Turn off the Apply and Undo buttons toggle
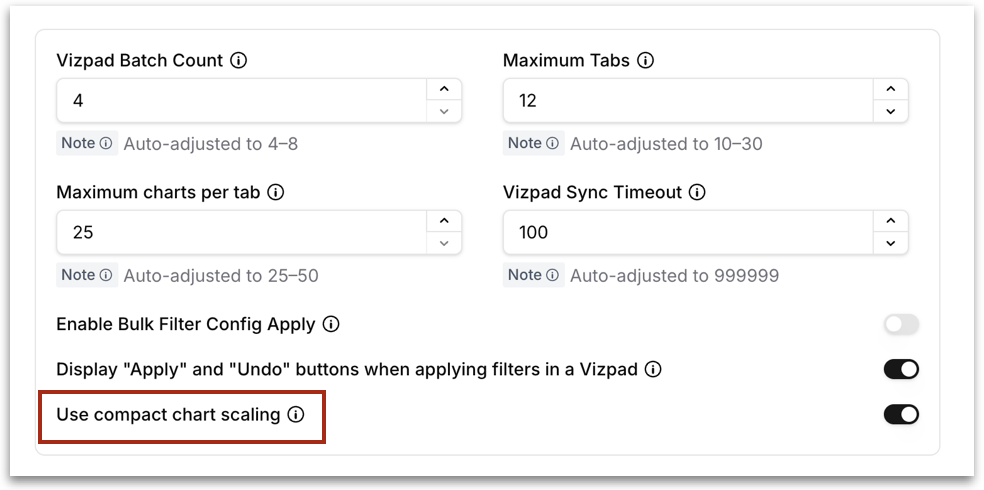This screenshot has width=984, height=490. pyautogui.click(x=901, y=370)
